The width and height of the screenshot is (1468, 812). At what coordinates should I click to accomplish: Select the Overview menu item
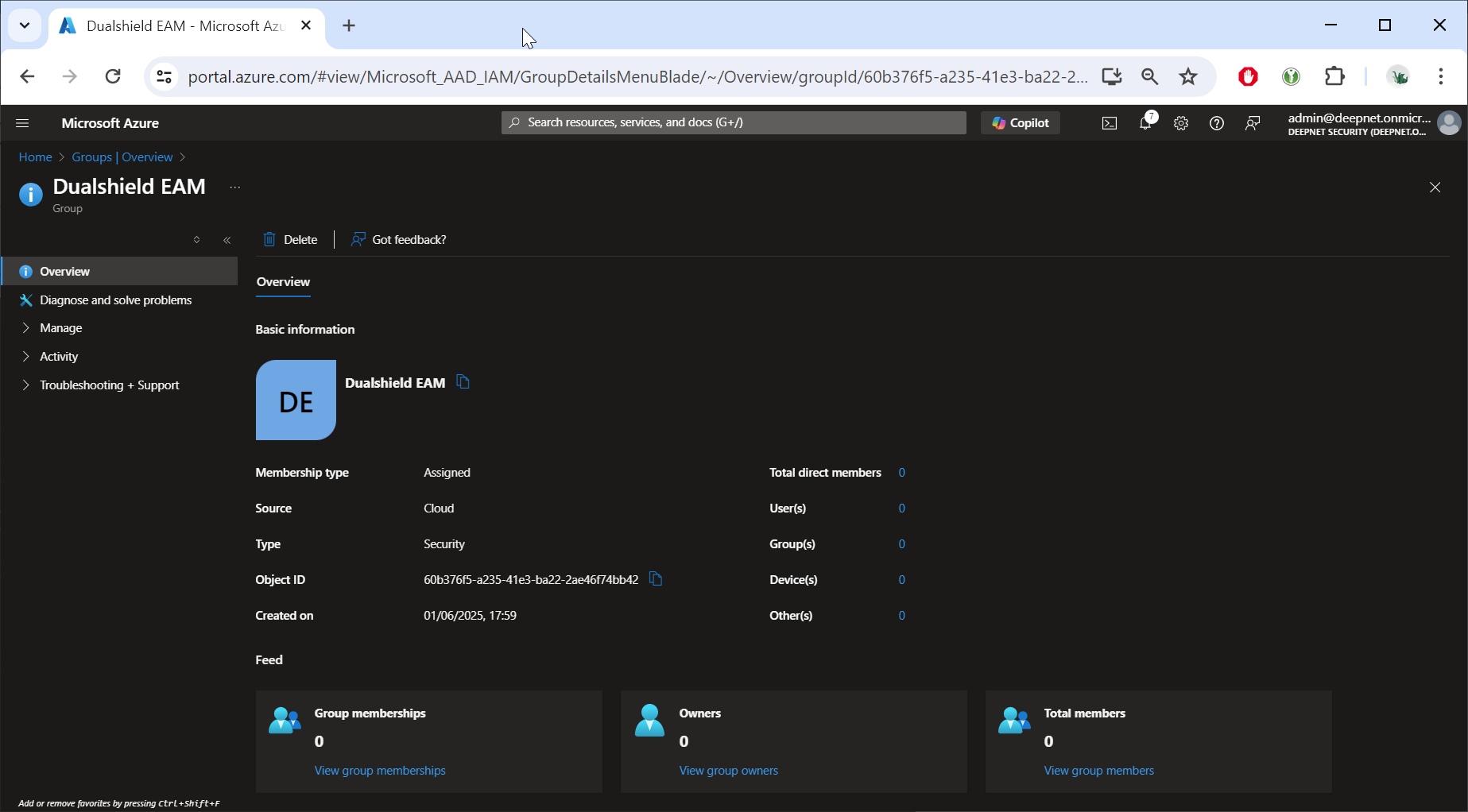[64, 271]
